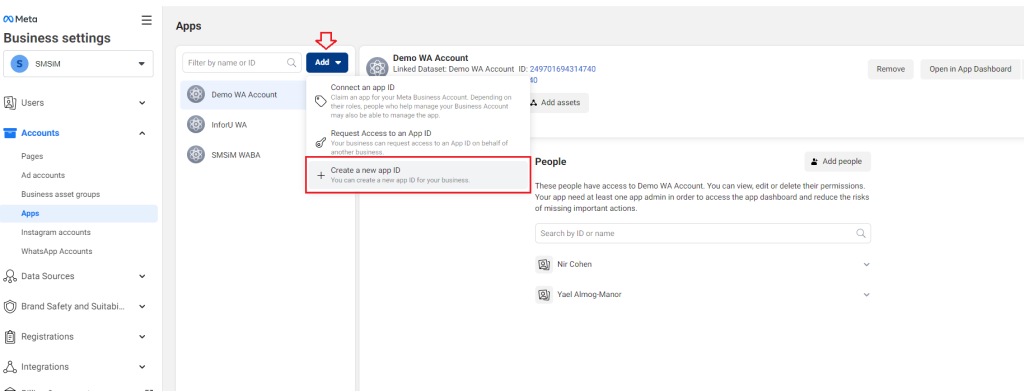
Task: Click the Integrations icon
Action: tap(10, 367)
